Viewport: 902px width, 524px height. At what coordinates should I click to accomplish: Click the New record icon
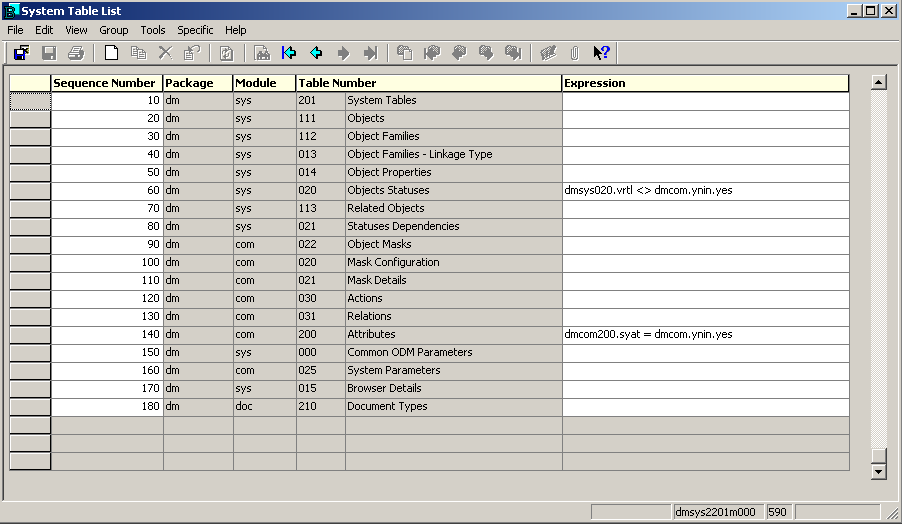coord(111,53)
